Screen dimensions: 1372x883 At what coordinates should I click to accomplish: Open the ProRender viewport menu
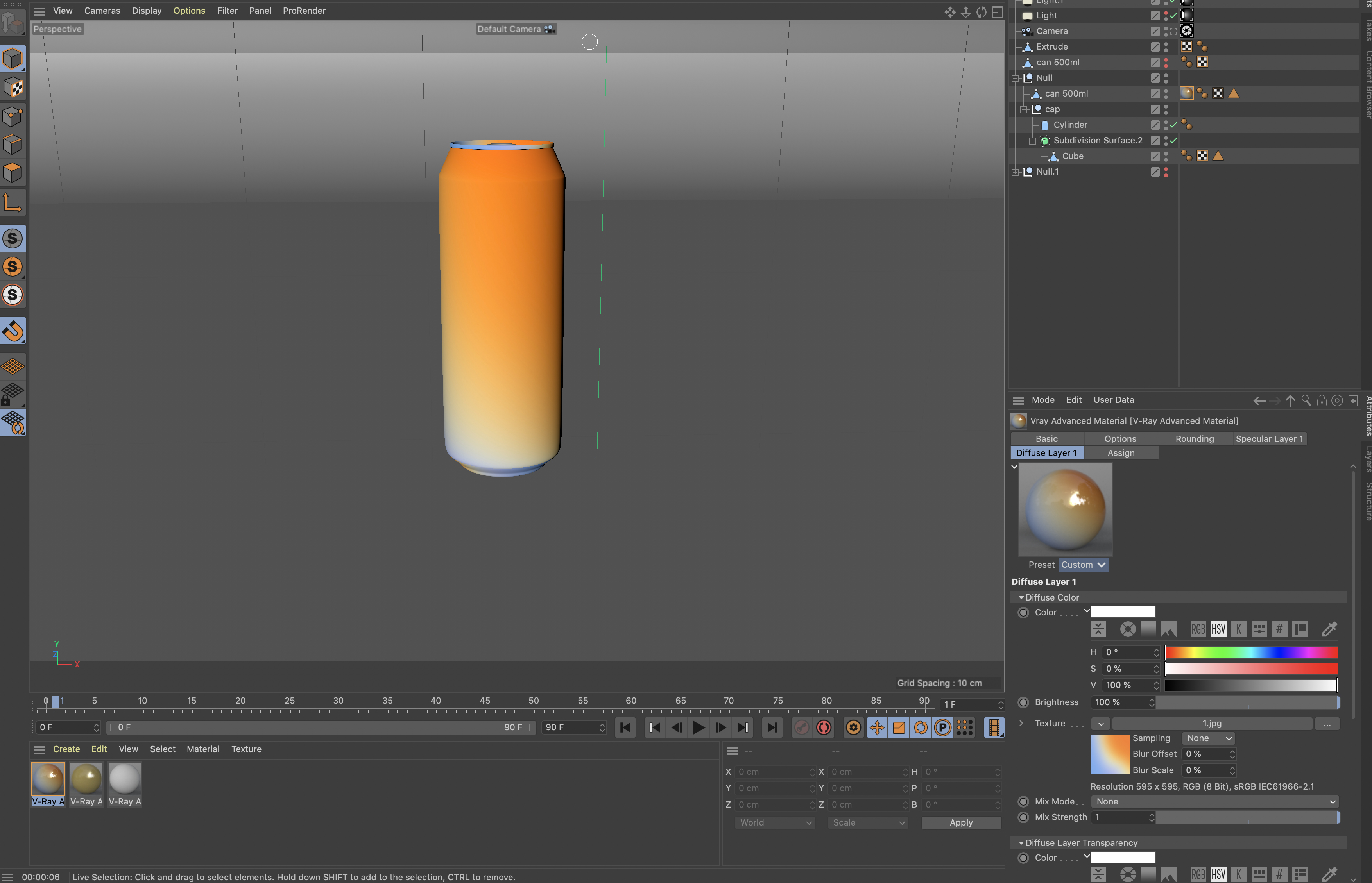click(x=304, y=11)
